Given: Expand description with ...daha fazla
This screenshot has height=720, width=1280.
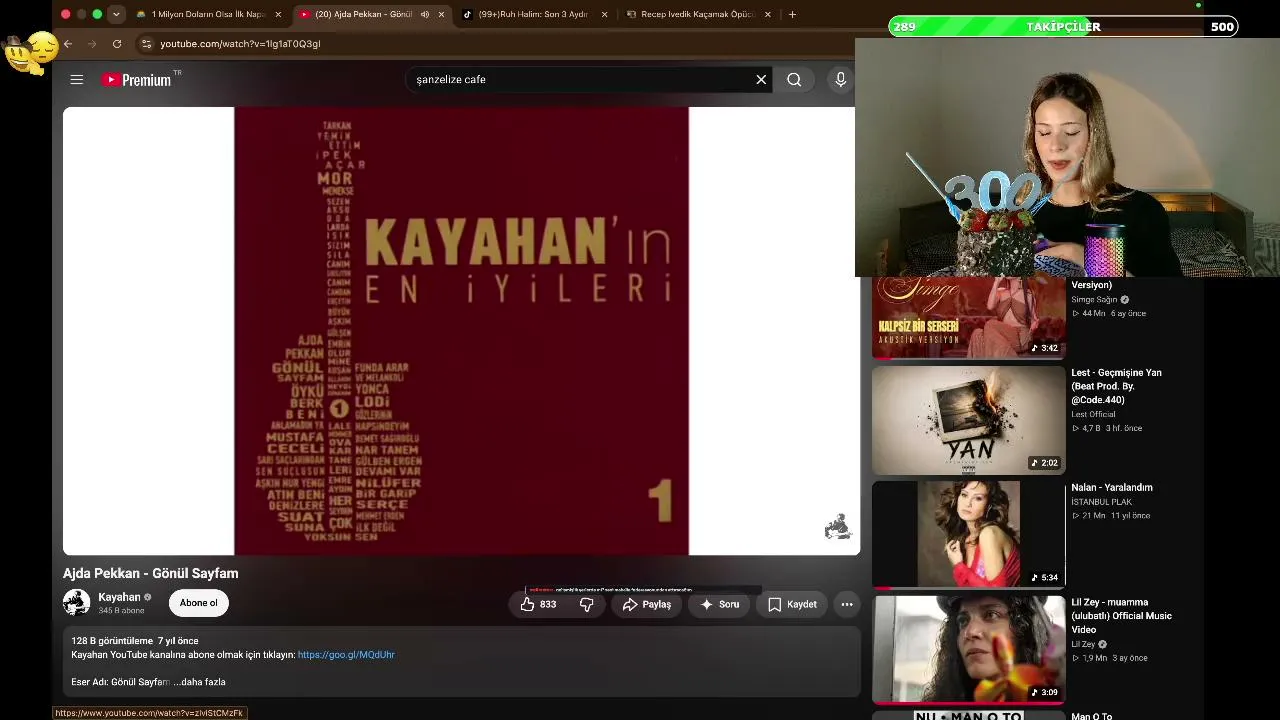Looking at the screenshot, I should click(x=199, y=682).
